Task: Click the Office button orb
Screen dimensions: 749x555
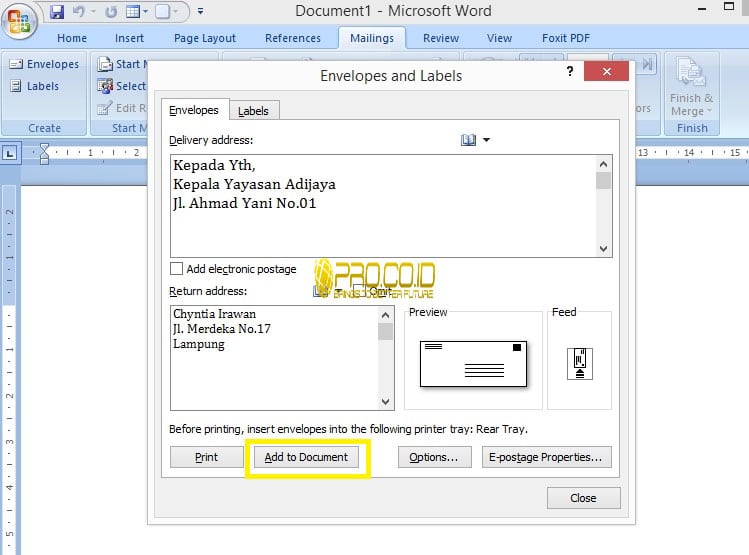Action: tap(19, 21)
